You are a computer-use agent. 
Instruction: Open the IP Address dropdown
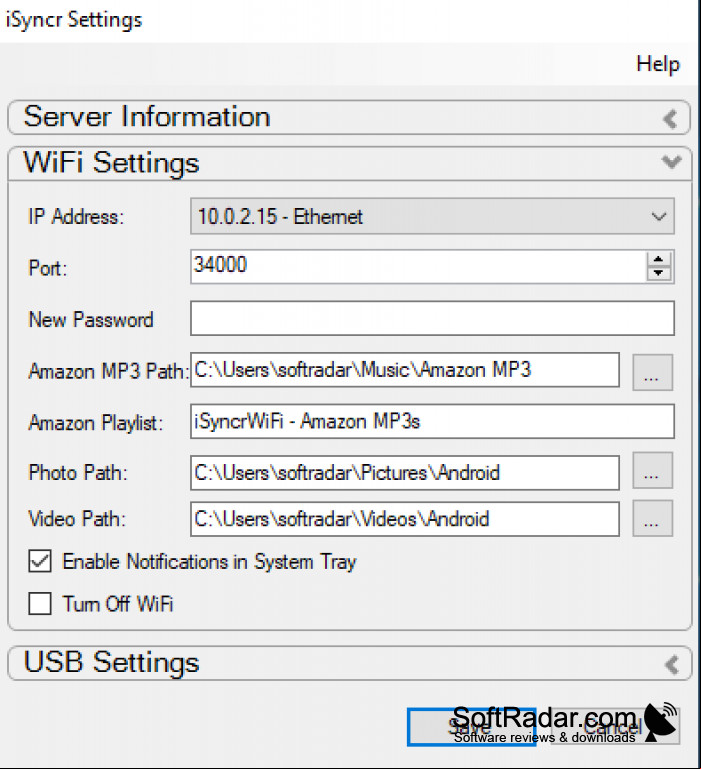432,216
